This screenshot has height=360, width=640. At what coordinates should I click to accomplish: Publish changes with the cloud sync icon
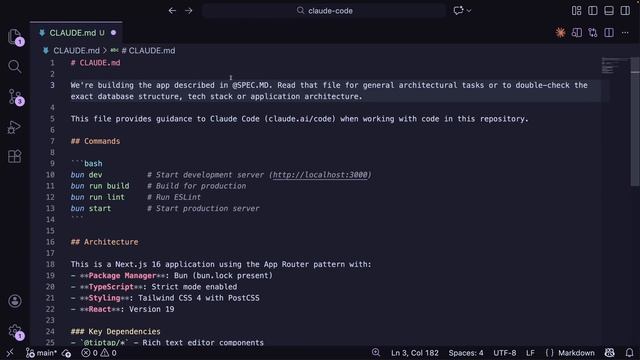pyautogui.click(x=67, y=353)
